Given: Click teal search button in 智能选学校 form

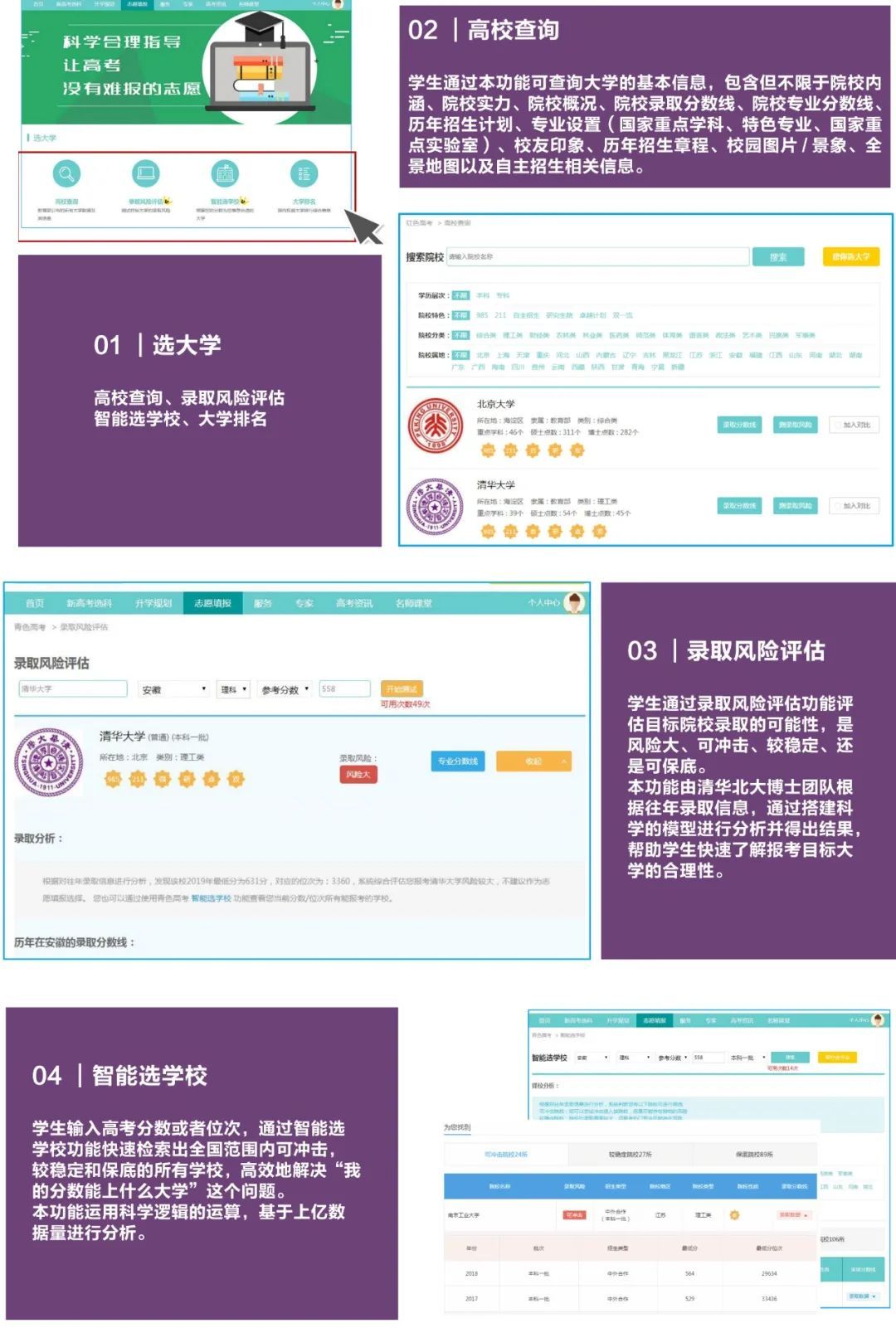Looking at the screenshot, I should point(790,1058).
